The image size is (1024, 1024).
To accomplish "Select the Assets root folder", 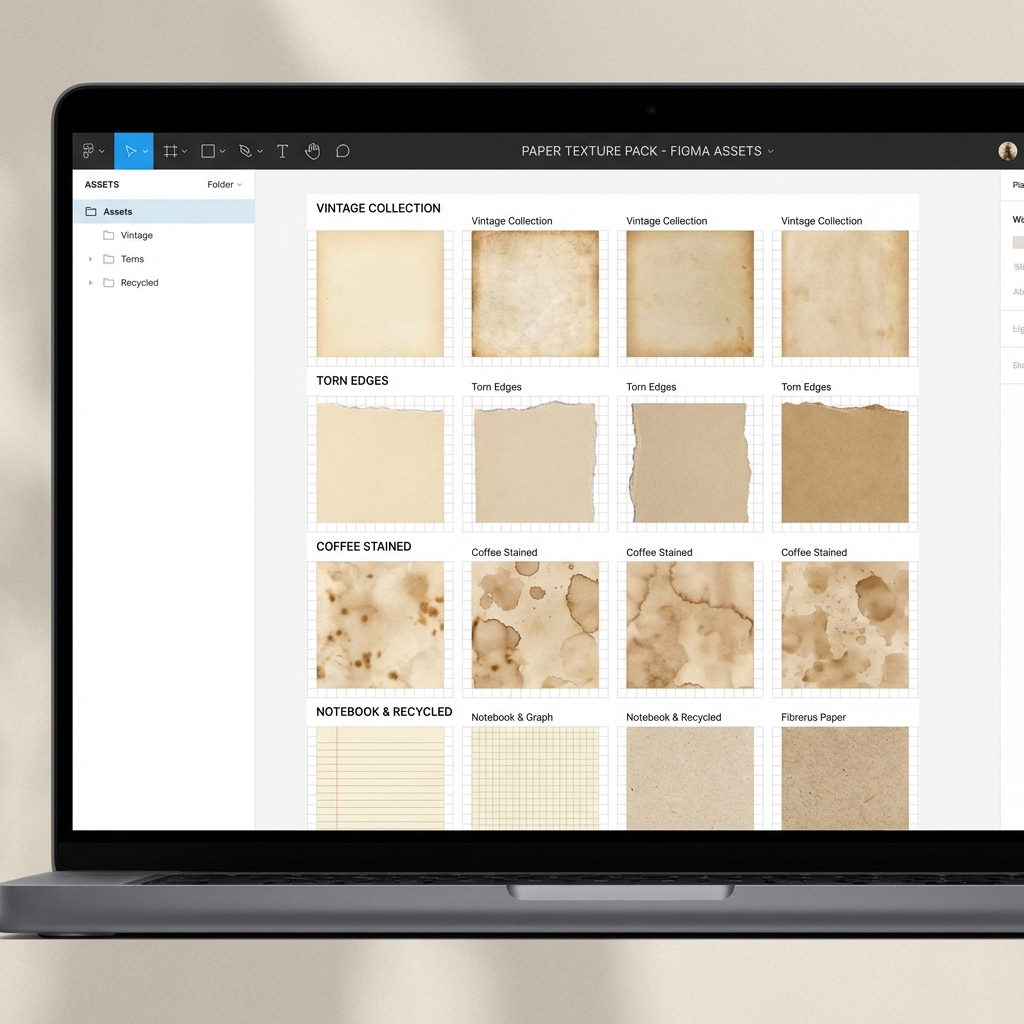I will [117, 212].
